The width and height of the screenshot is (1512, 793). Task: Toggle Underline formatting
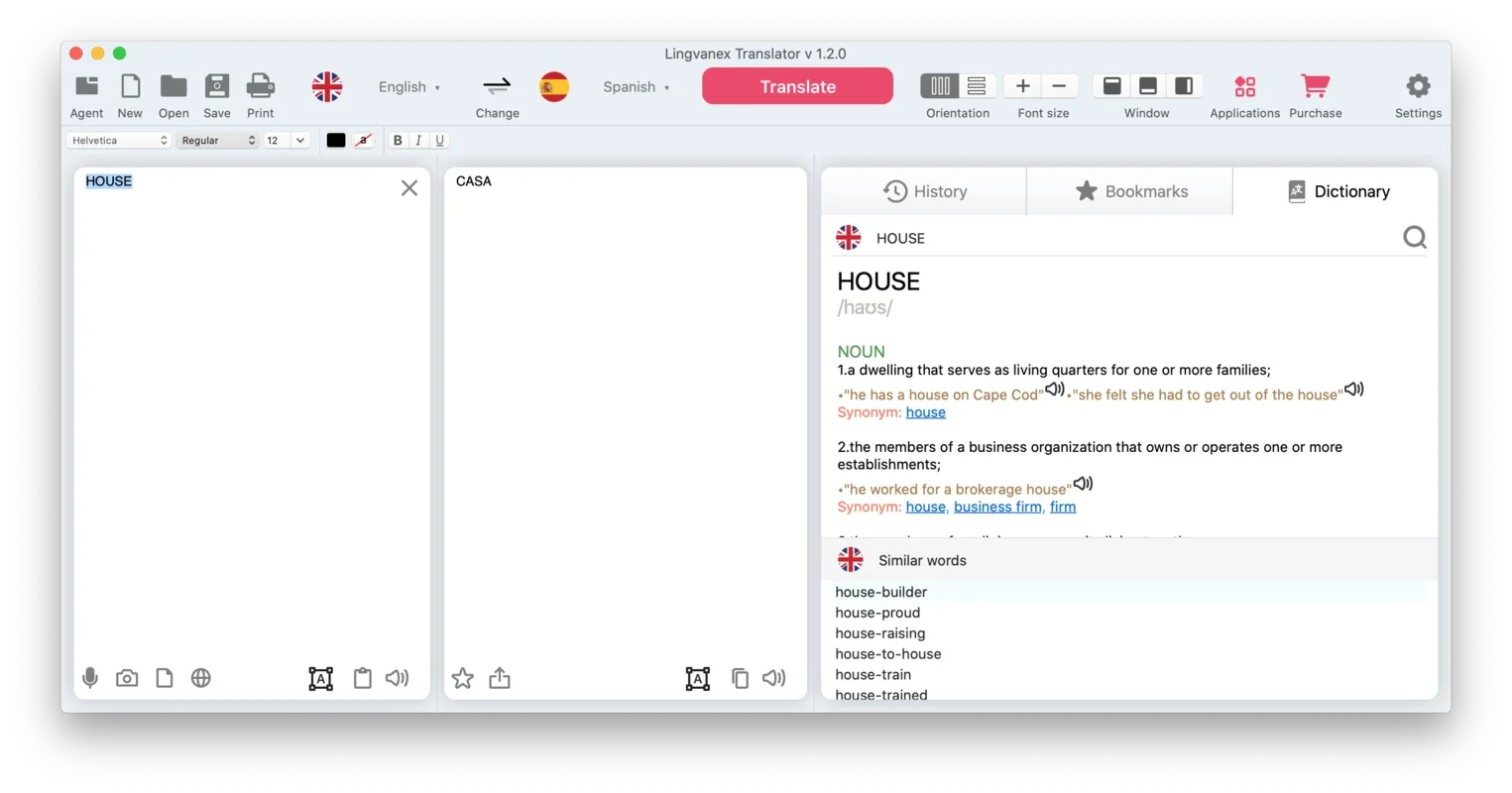point(440,141)
